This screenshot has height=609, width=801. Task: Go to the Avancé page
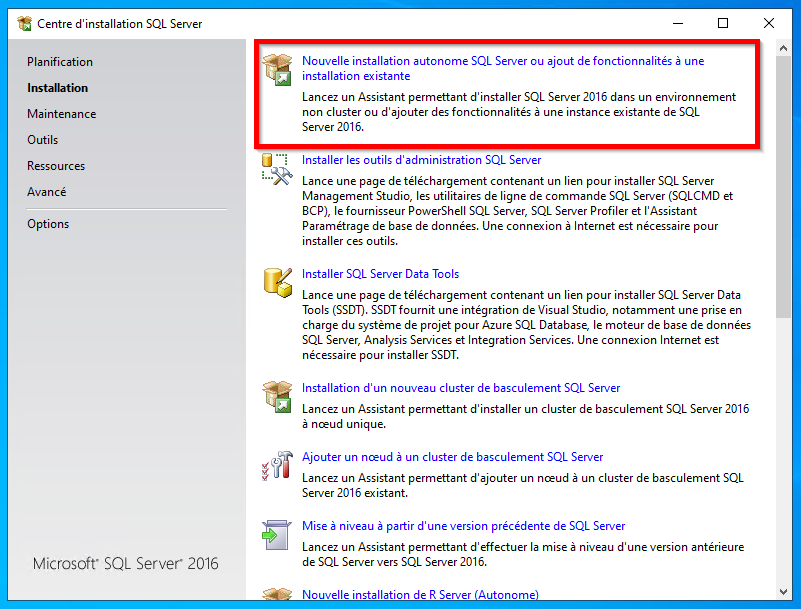click(x=46, y=192)
